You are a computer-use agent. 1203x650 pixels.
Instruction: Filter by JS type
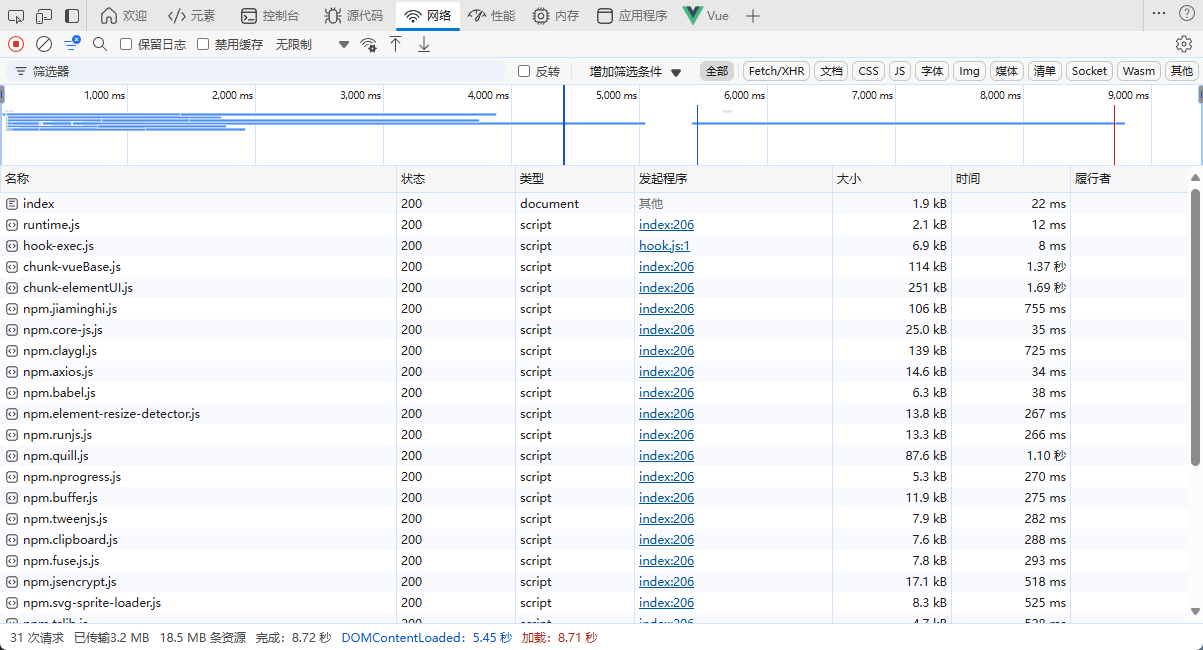click(x=900, y=71)
